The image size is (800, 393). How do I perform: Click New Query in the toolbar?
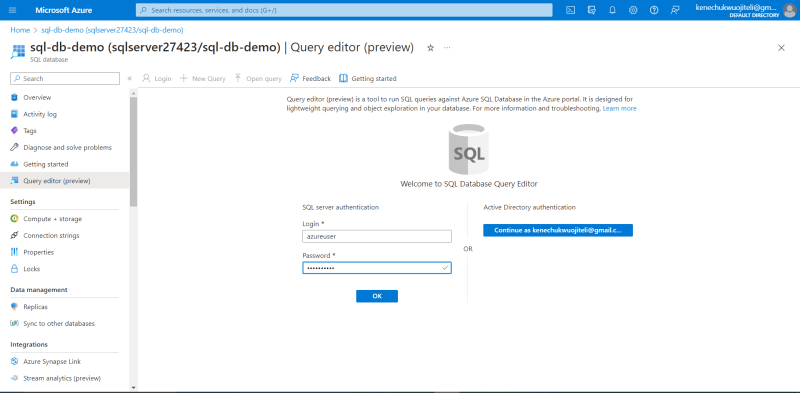(x=203, y=79)
